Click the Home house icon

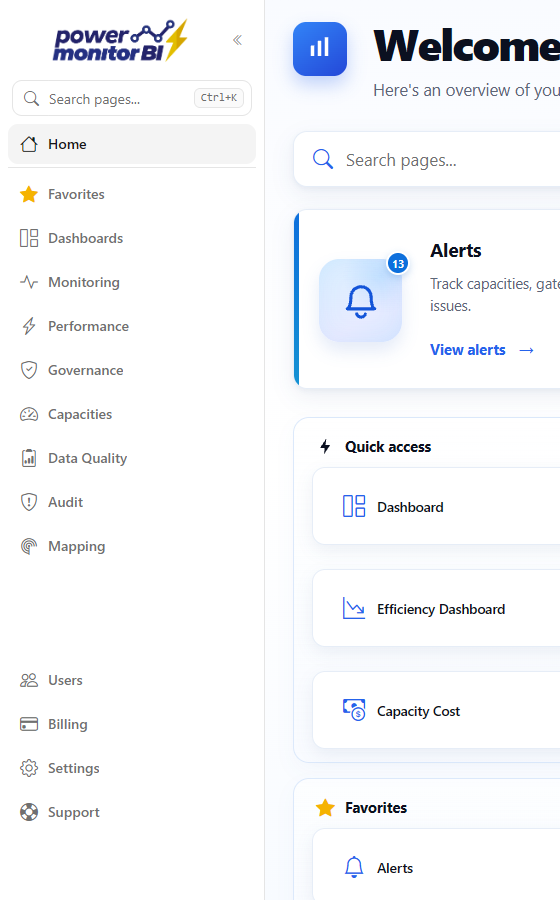point(29,144)
